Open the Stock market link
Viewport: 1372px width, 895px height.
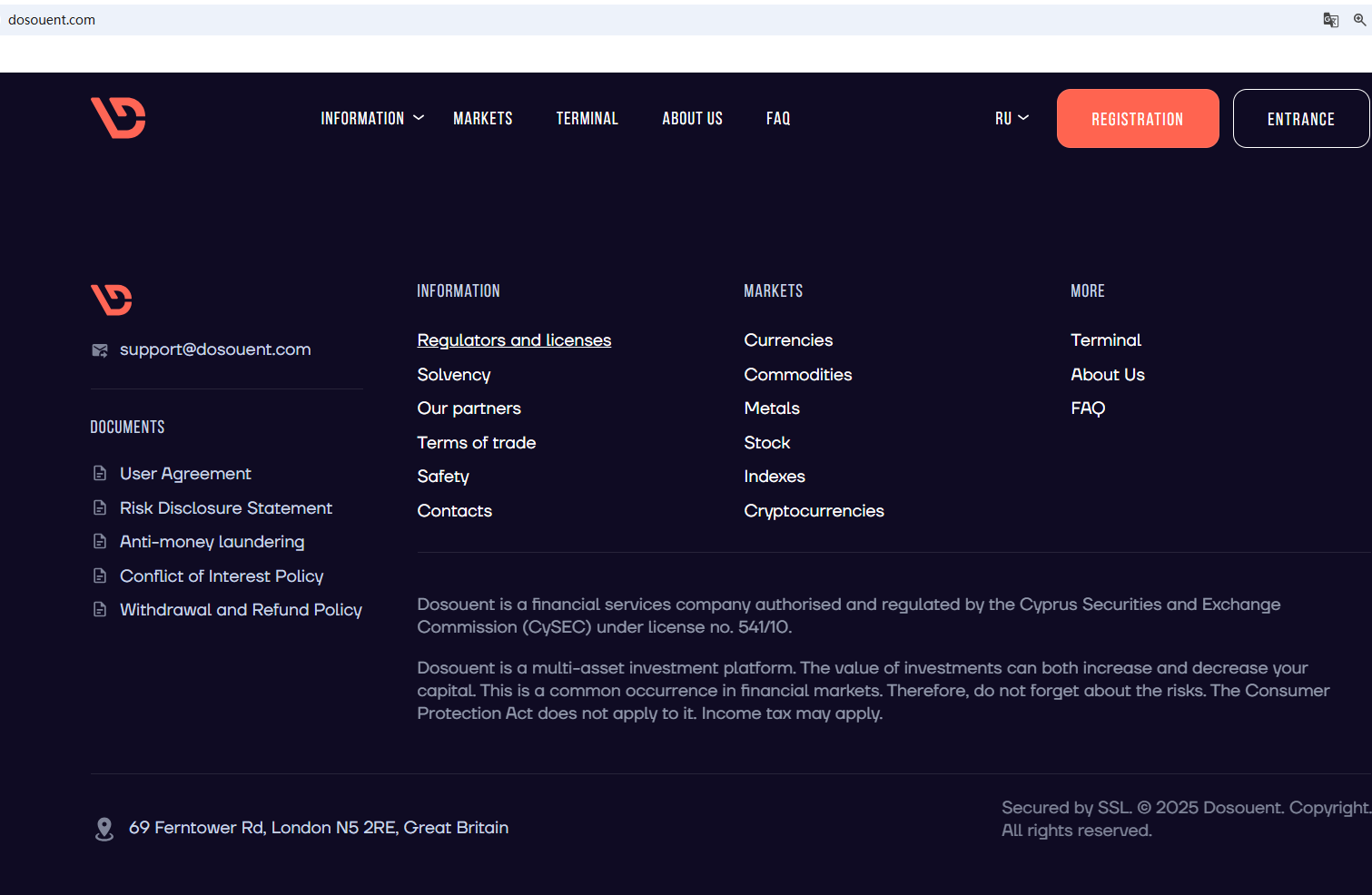(767, 443)
